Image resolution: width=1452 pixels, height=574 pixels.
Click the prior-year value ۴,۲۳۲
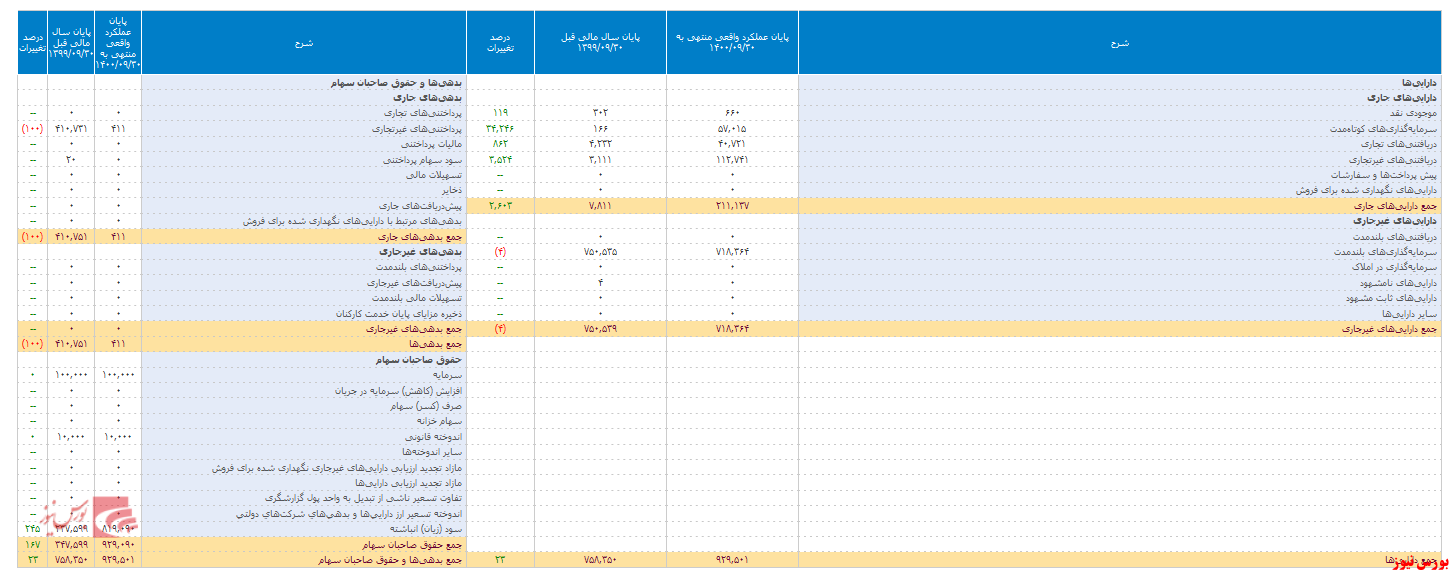tap(600, 144)
